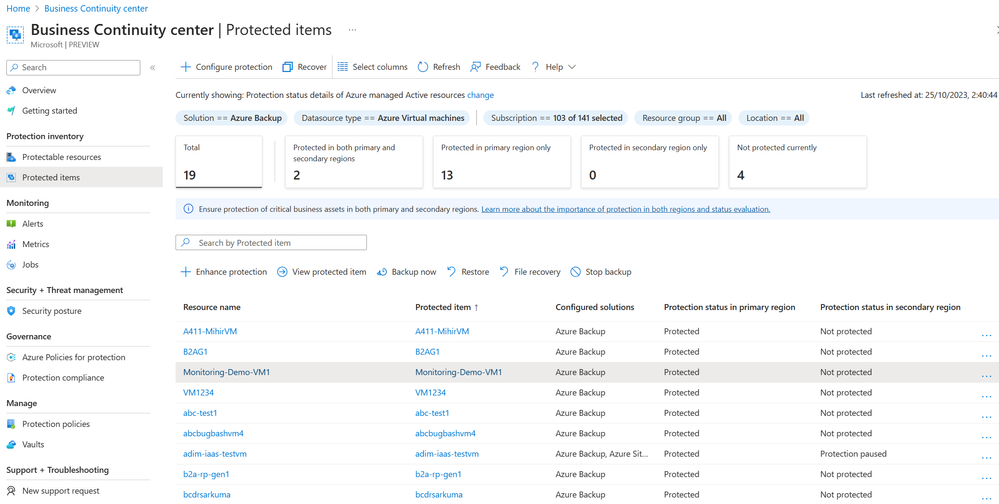Click the File recovery icon

pos(504,272)
